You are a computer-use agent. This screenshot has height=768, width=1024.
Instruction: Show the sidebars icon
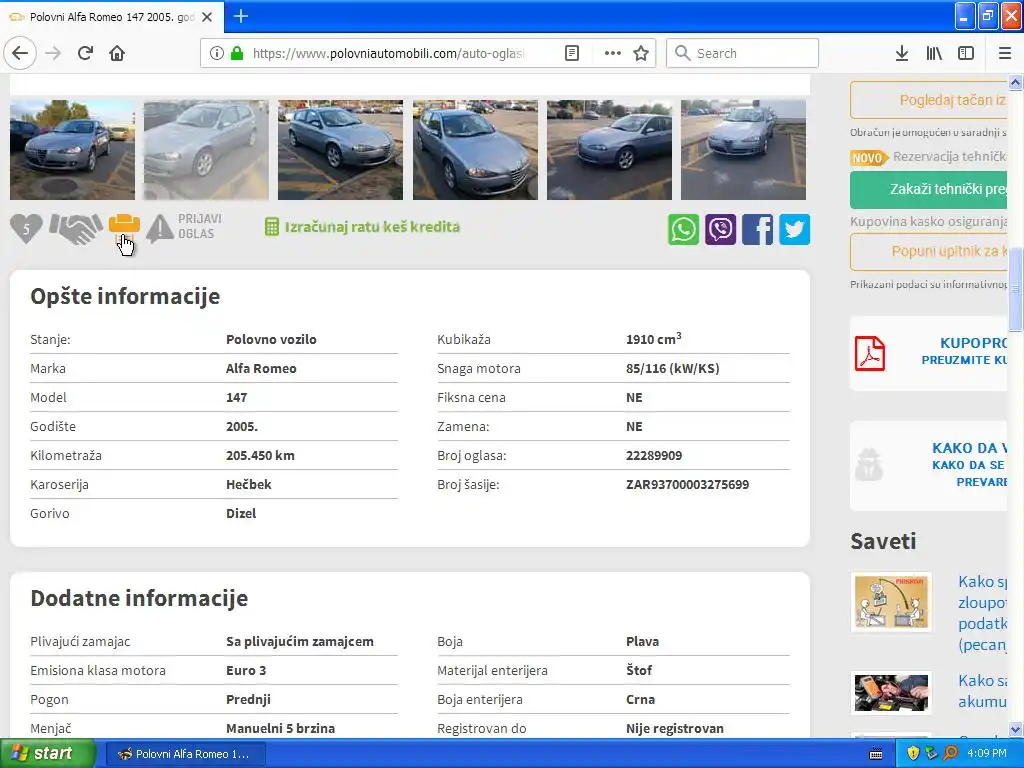[966, 54]
